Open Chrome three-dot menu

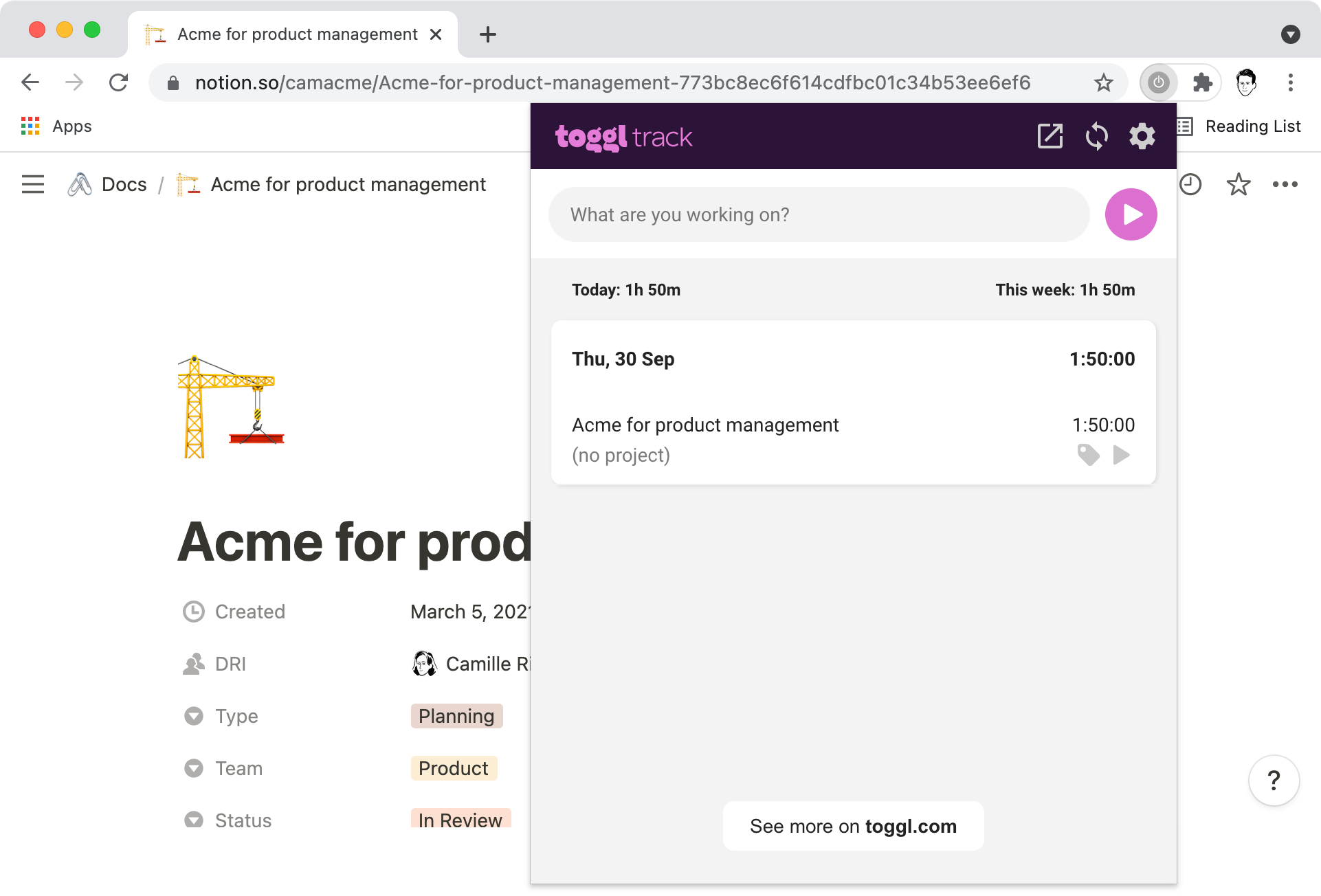pyautogui.click(x=1290, y=82)
